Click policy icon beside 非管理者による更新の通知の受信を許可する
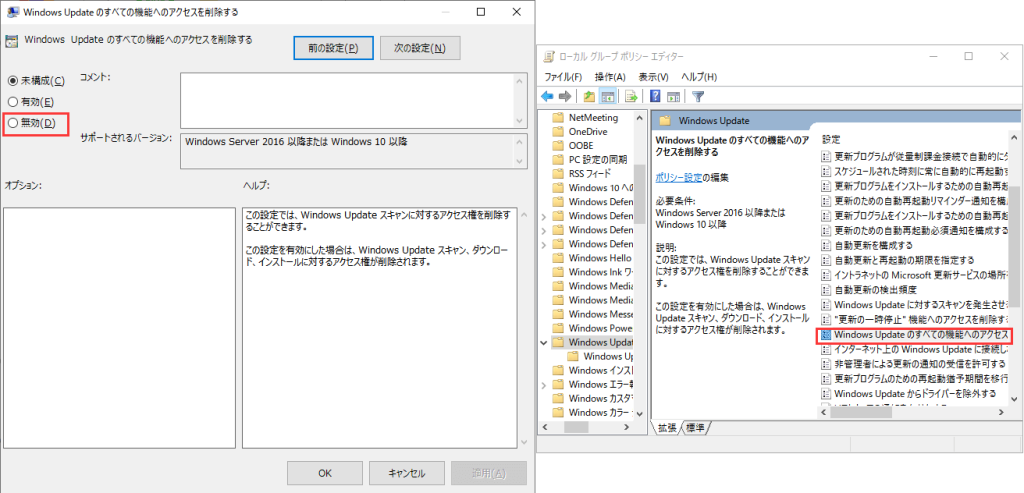1024x493 pixels. pyautogui.click(x=826, y=363)
